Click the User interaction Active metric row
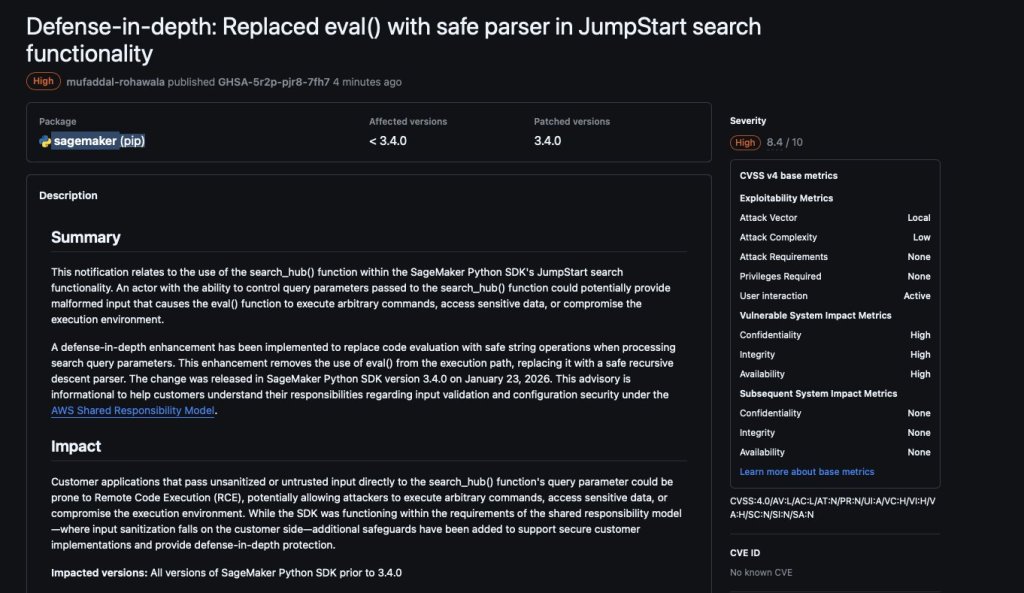This screenshot has height=593, width=1024. (834, 296)
